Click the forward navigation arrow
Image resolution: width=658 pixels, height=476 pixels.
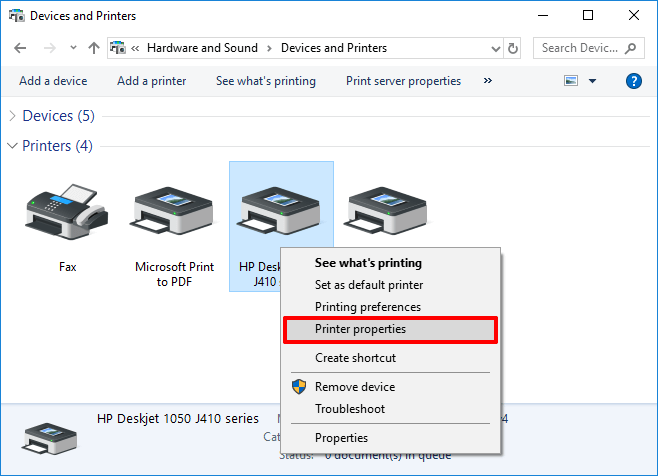50,48
